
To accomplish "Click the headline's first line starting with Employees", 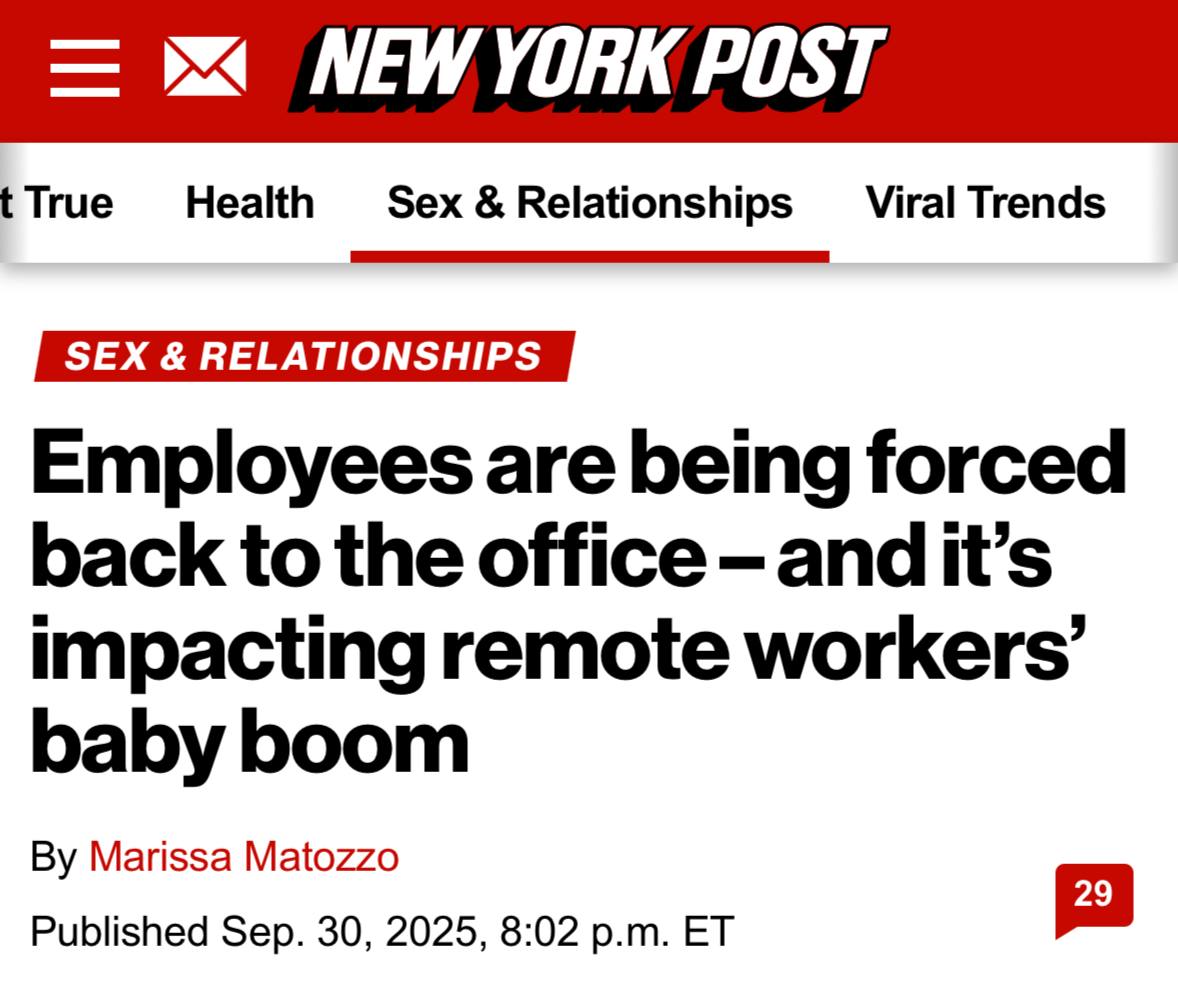I will [578, 465].
